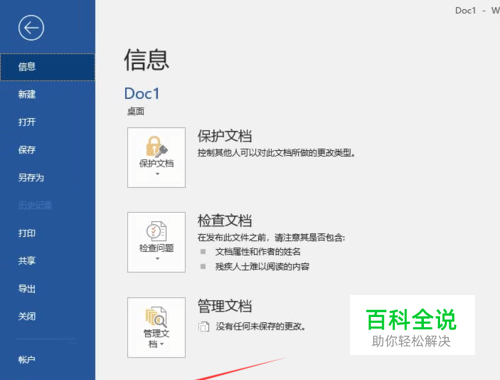
Task: Click the 检查文档 heading text
Action: tap(225, 221)
